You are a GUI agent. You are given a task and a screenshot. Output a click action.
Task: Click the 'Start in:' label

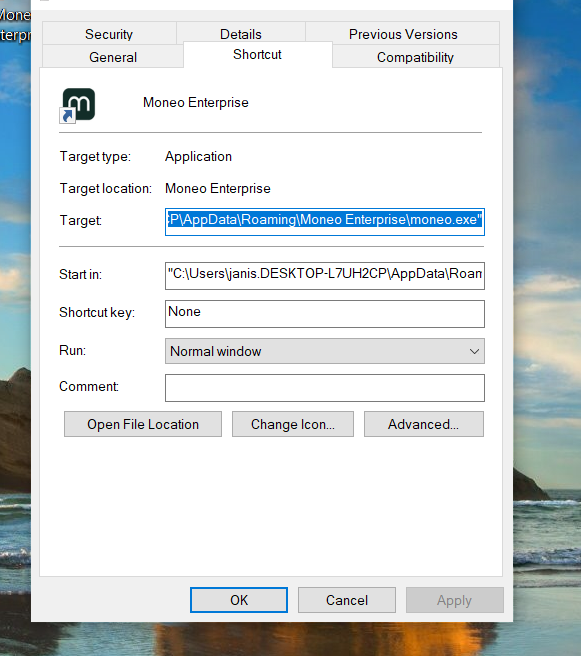coord(80,274)
